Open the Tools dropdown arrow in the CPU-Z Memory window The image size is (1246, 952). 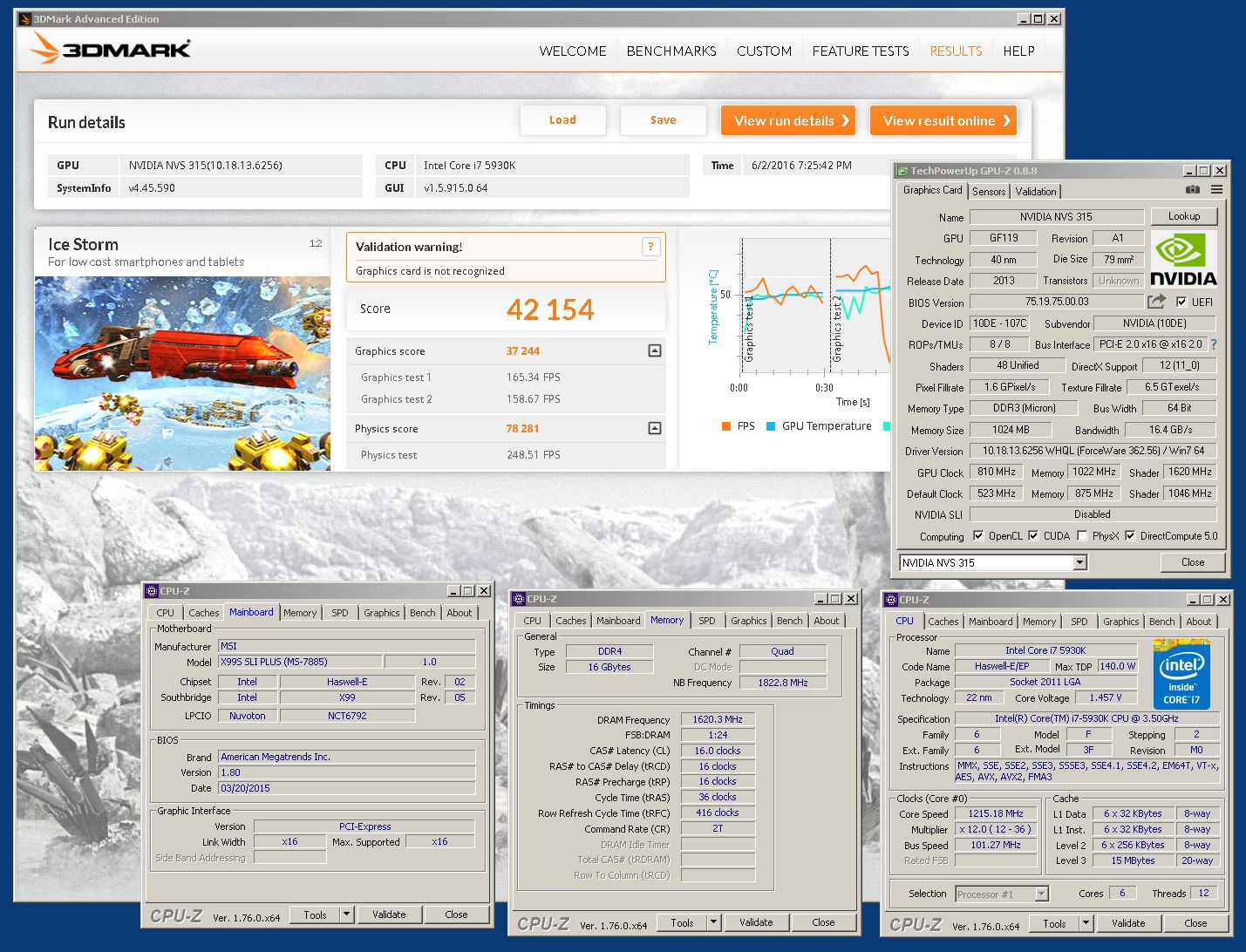(x=714, y=922)
